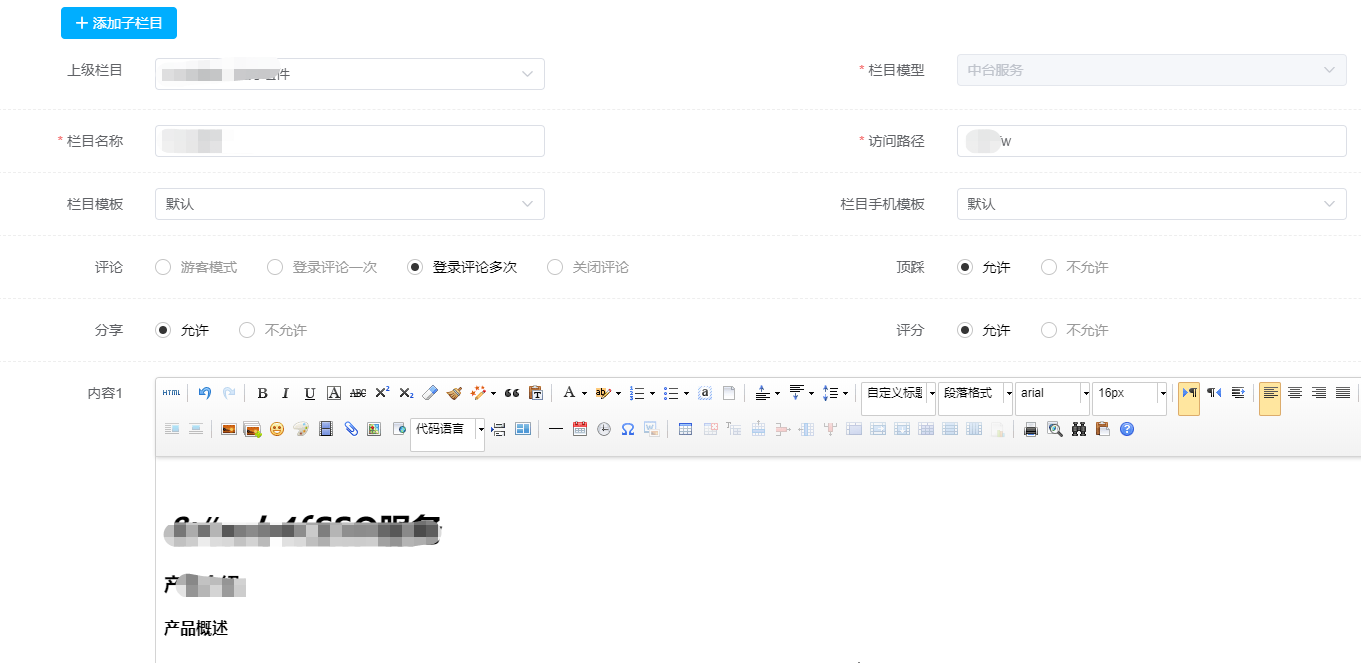
Task: Undo the last edit
Action: click(205, 393)
